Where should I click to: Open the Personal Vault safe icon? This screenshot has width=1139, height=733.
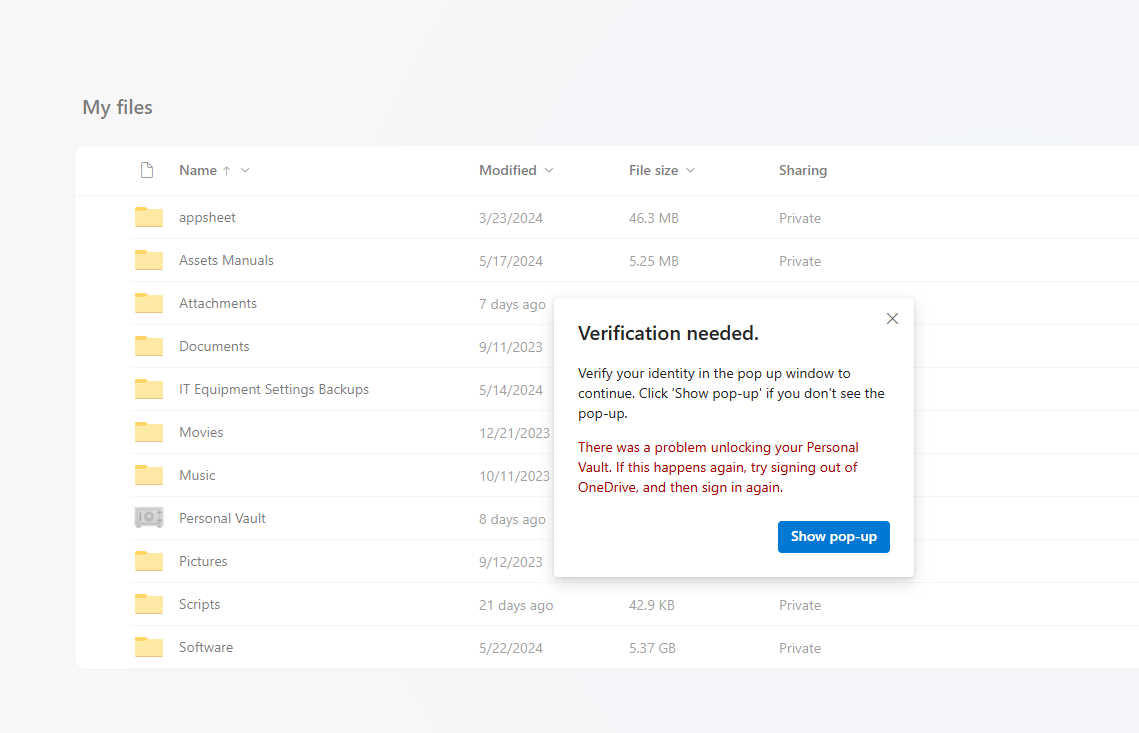(x=149, y=517)
